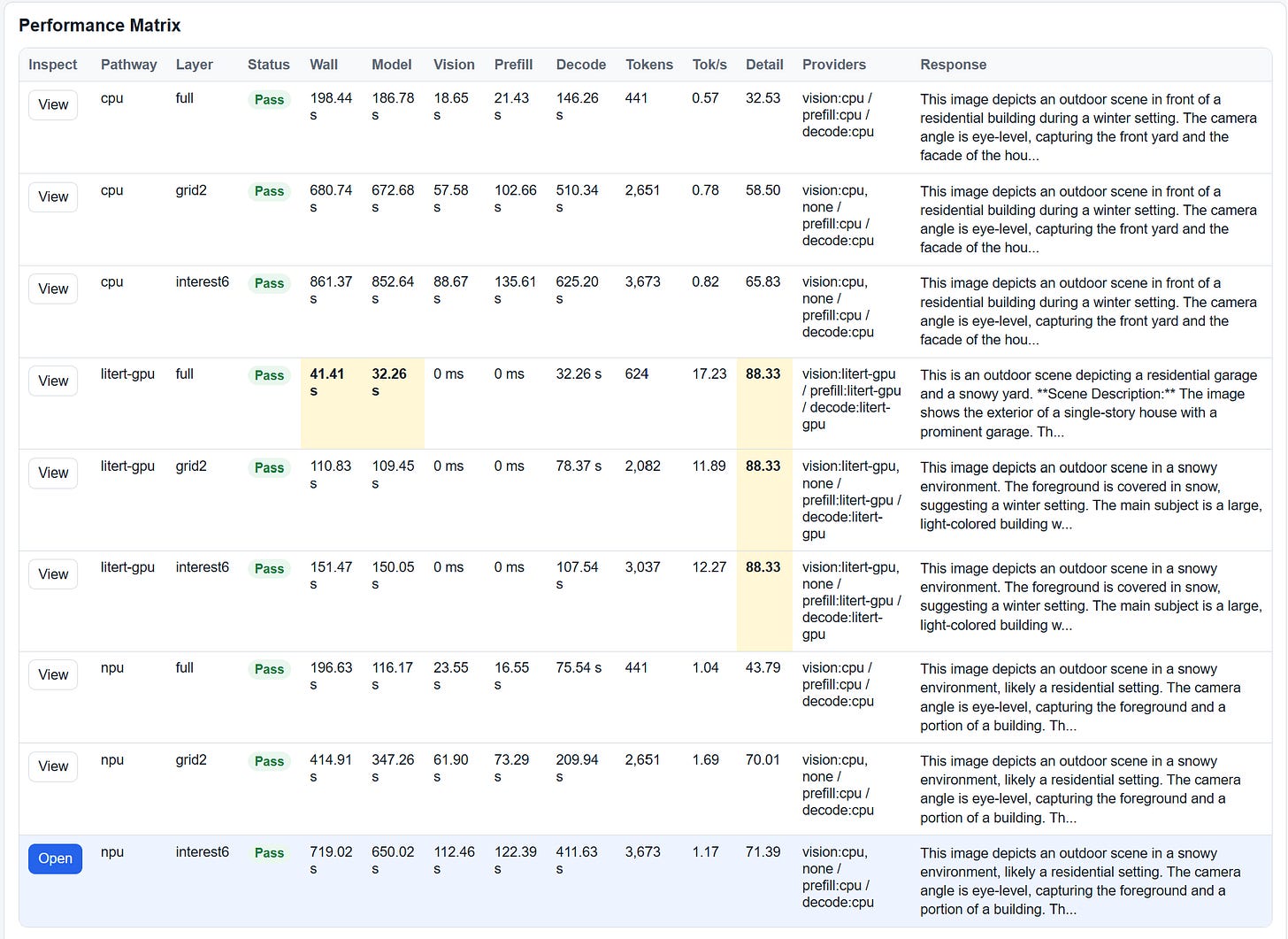Click vision time 18.65 s
Image resolution: width=1288 pixels, height=939 pixels.
tap(451, 106)
